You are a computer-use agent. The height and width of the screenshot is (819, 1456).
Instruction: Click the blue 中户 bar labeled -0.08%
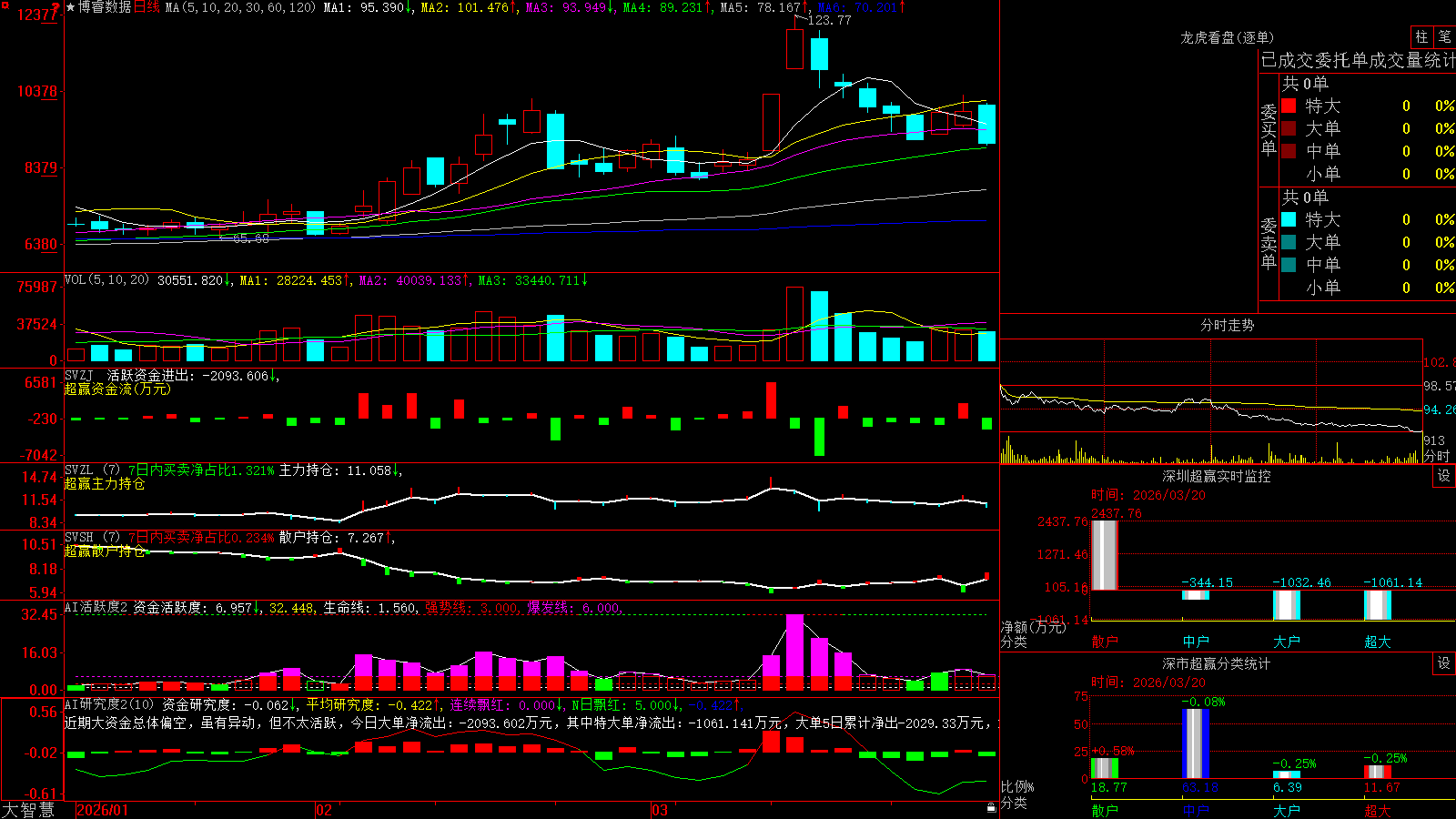pos(1196,743)
